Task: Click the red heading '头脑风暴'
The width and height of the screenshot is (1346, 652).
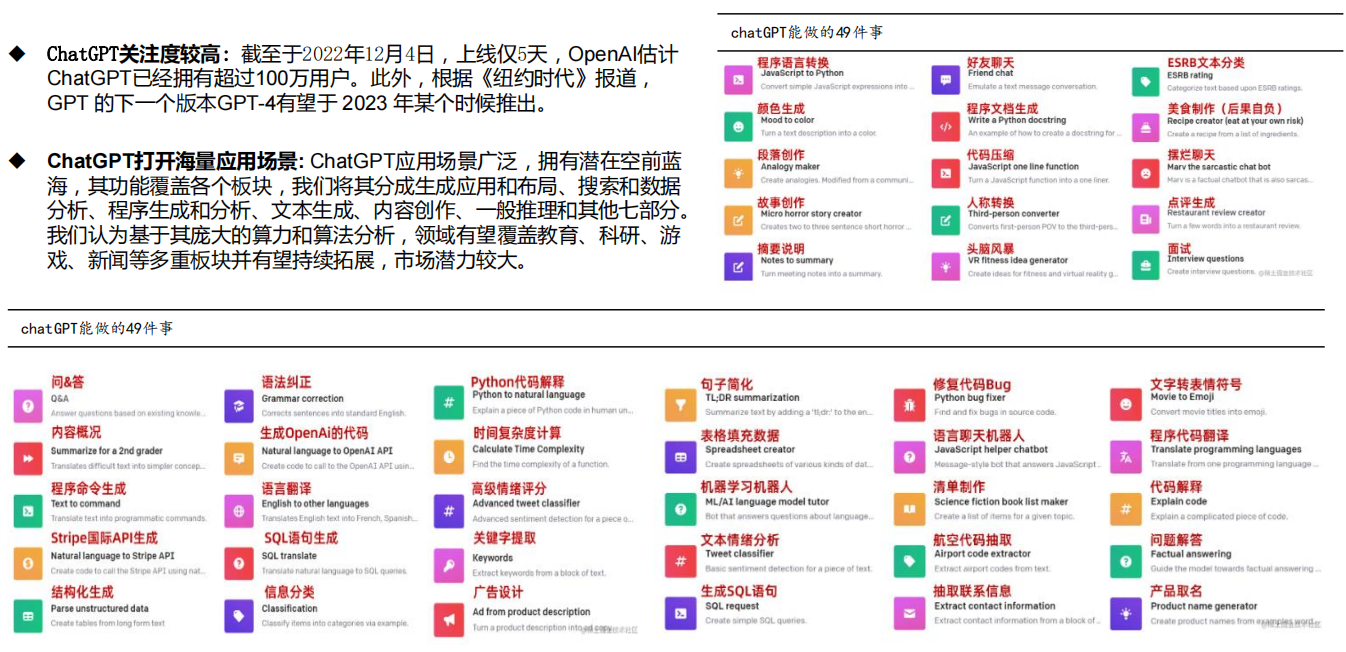Action: click(x=990, y=248)
